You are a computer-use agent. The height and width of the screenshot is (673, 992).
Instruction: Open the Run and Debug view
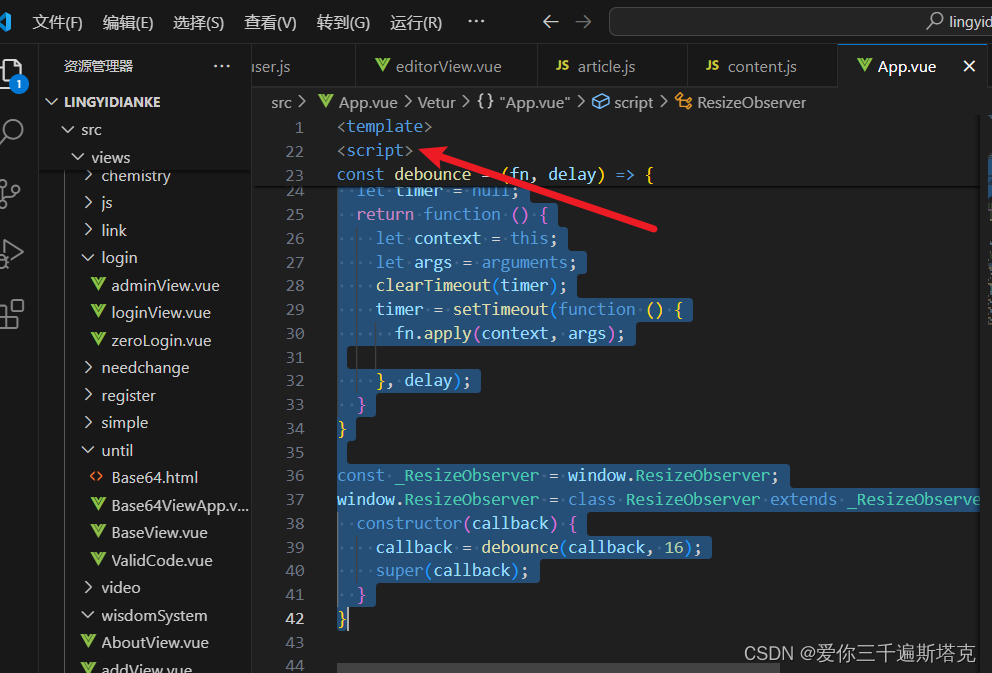13,253
